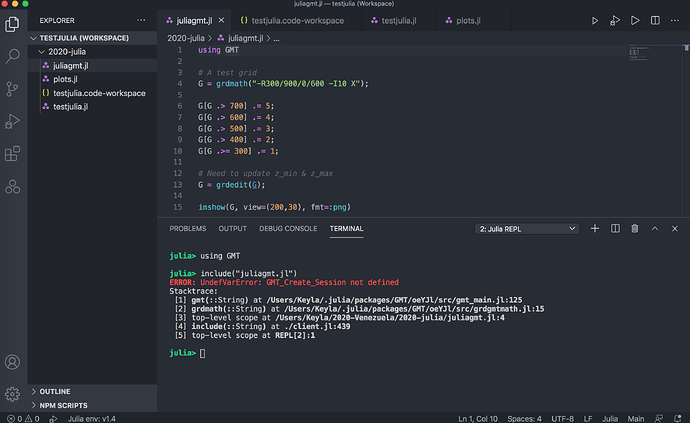Switch to the DEBUG CONSOLE tab
The width and height of the screenshot is (690, 423).
(288, 228)
